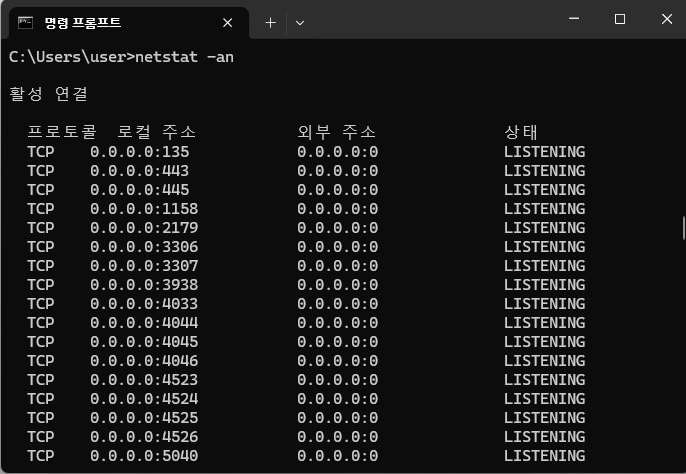Click local address 0.0.0.0:3938
Screen dimensions: 686x474
pyautogui.click(x=144, y=285)
